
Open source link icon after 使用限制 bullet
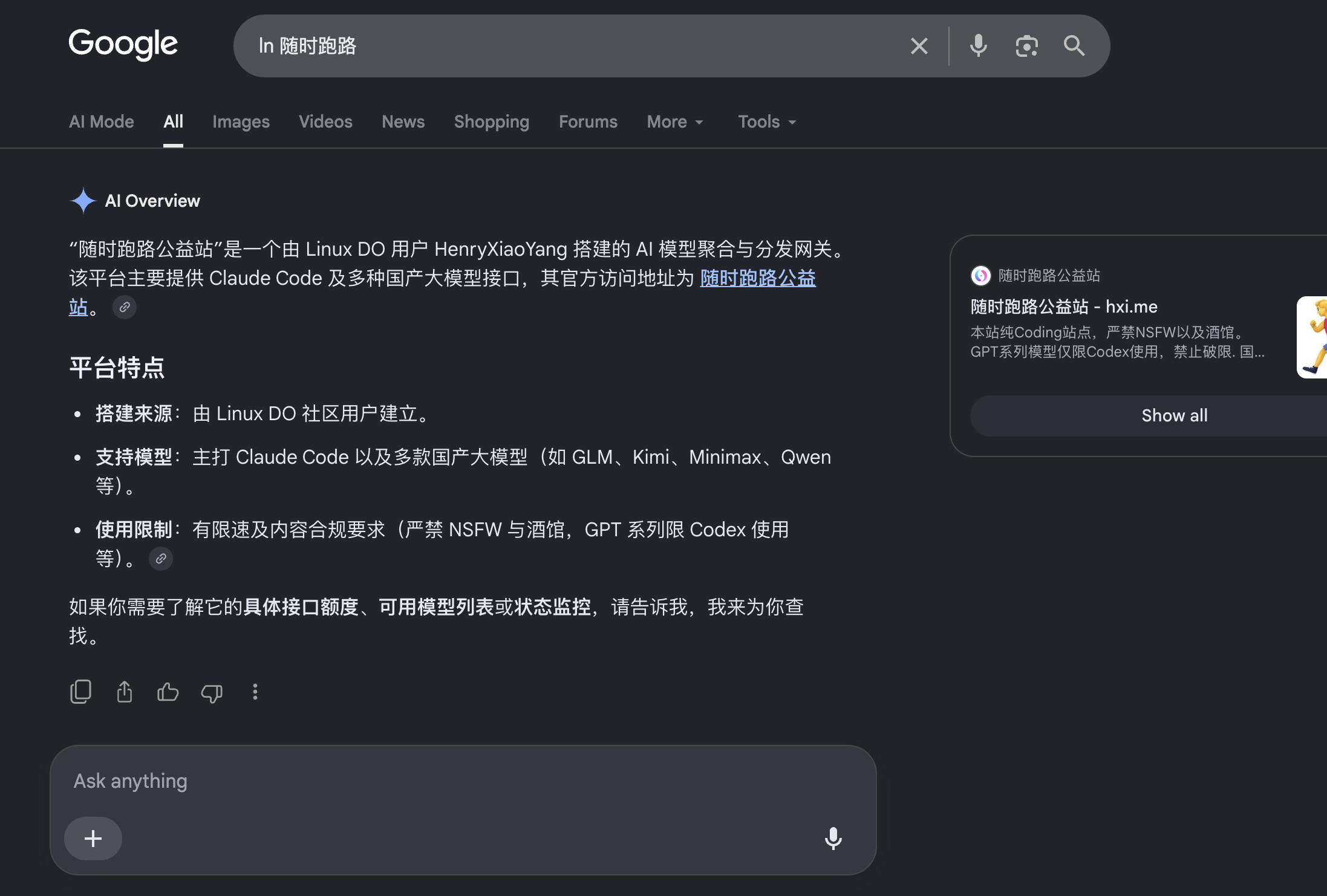pos(161,559)
